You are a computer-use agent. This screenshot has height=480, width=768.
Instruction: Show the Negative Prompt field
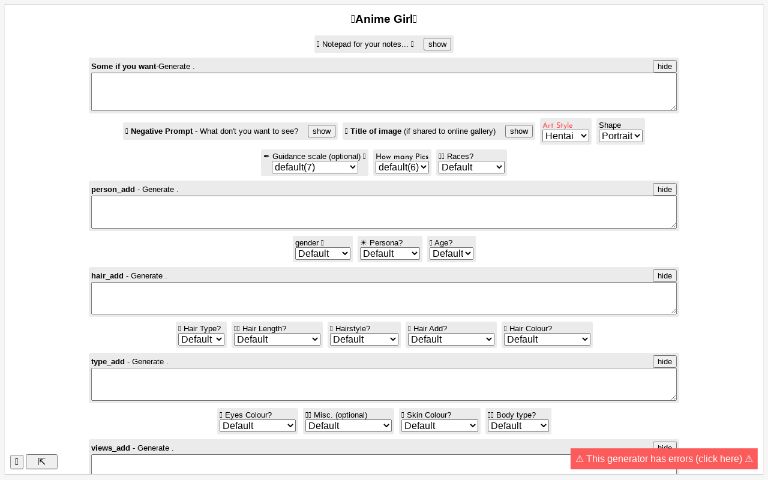[x=321, y=131]
